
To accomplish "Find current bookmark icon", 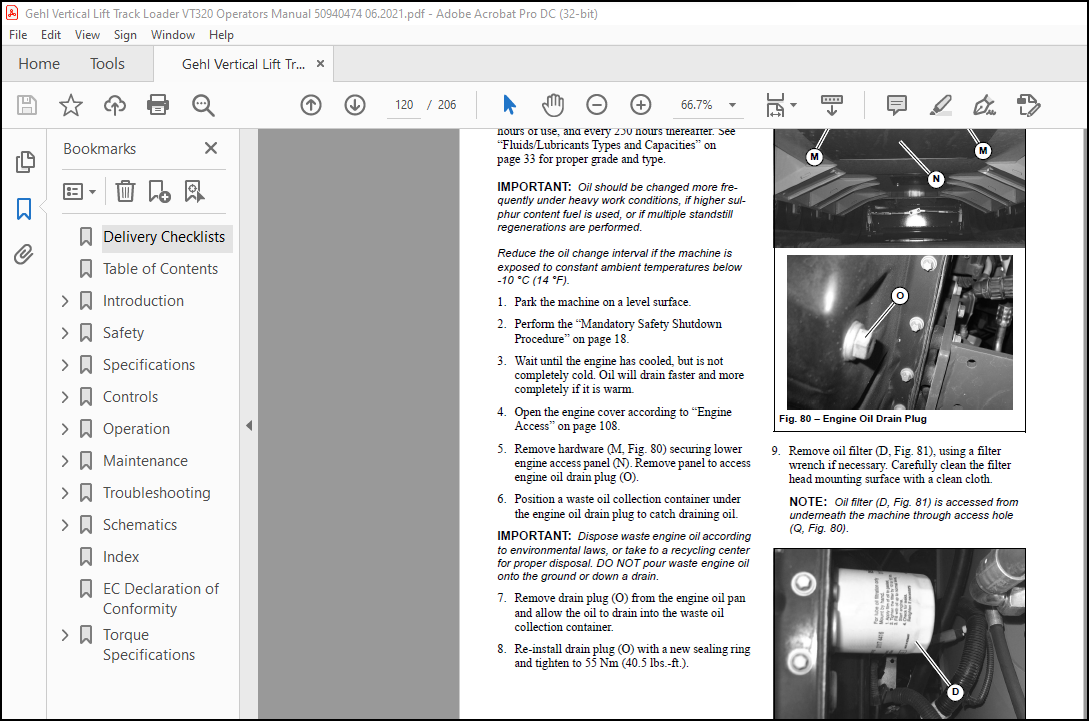I will (x=194, y=191).
